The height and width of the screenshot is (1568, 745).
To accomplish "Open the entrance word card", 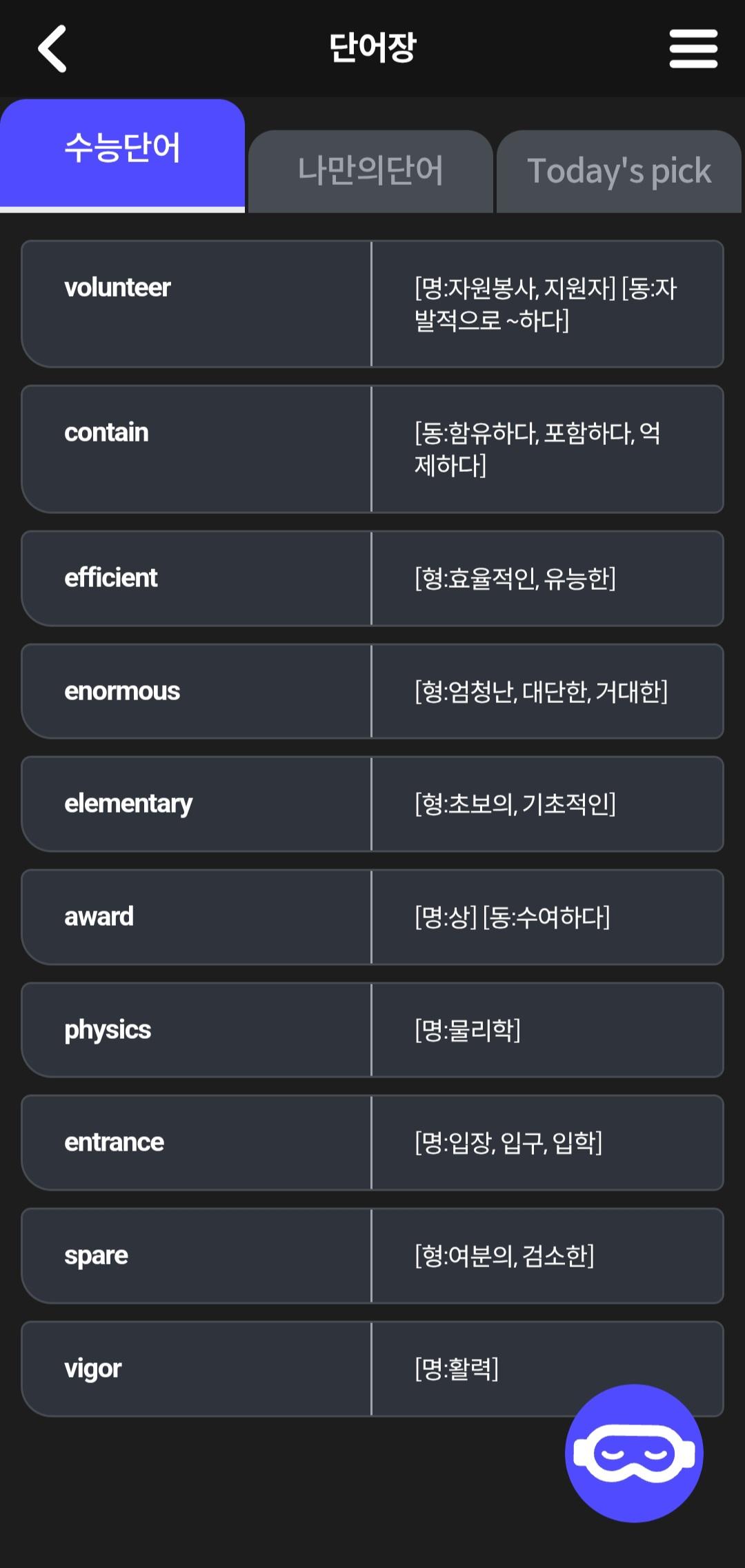I will (115, 1142).
